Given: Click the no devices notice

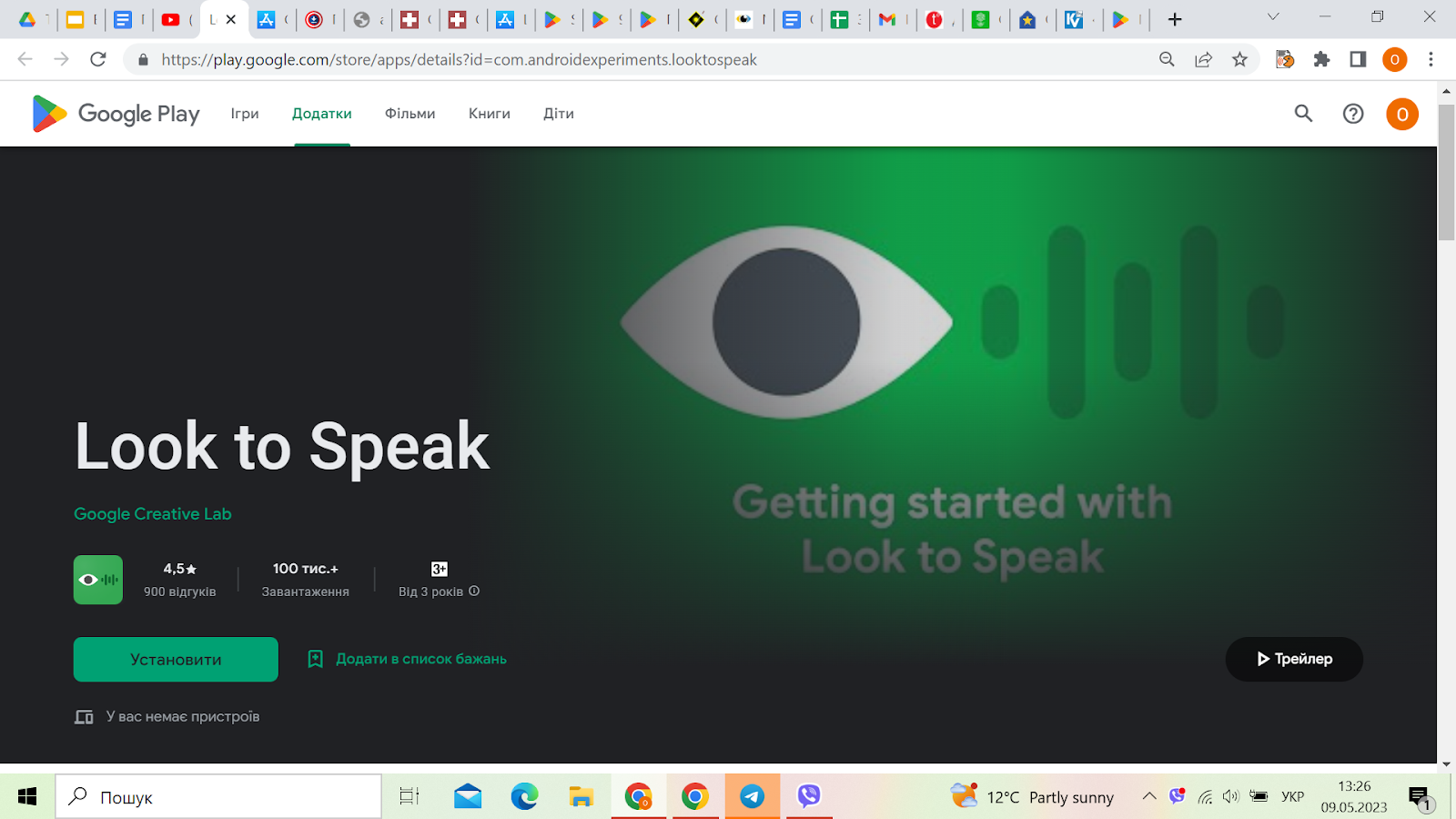Looking at the screenshot, I should point(167,717).
